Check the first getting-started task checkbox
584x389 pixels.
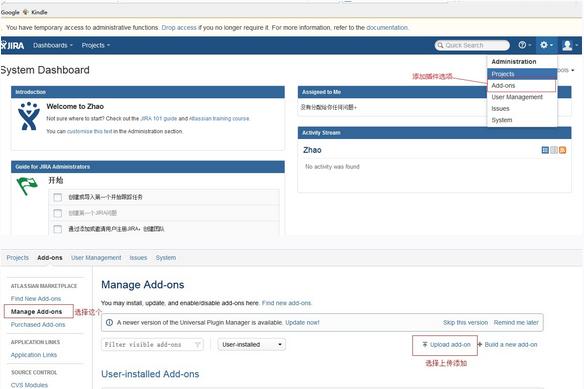[57, 197]
